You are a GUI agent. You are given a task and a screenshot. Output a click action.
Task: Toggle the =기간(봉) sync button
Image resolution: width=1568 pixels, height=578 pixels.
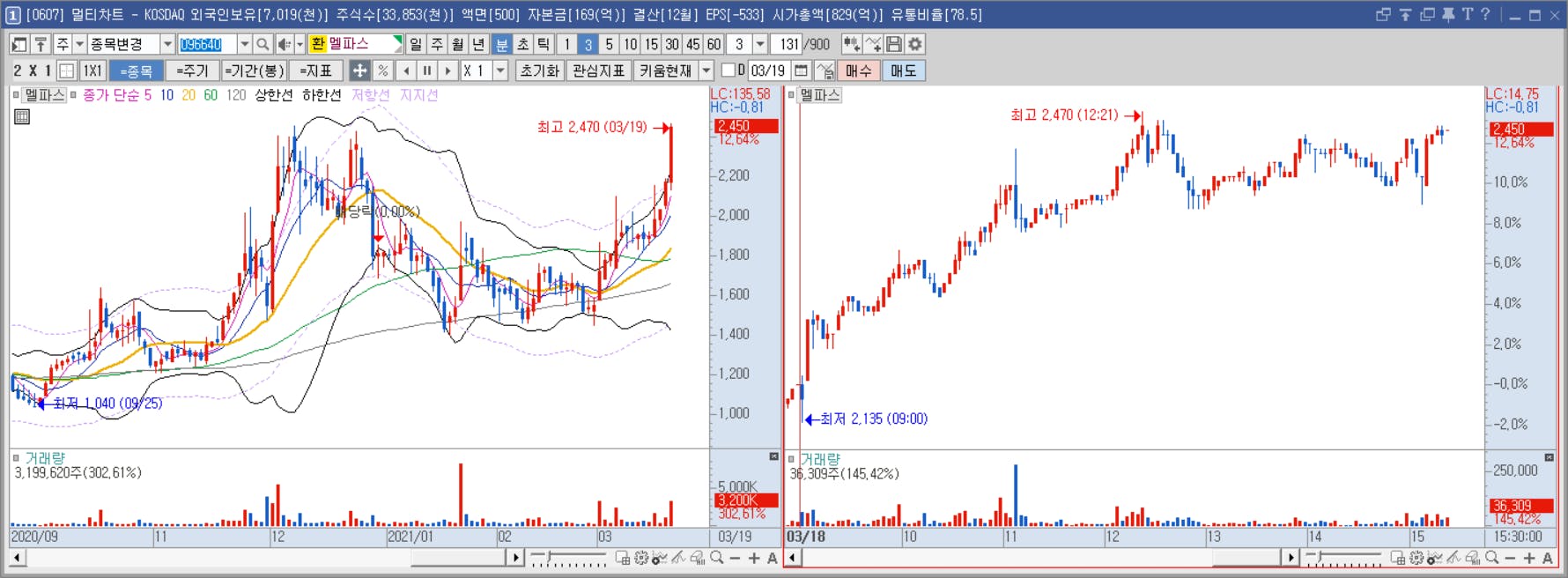click(254, 70)
